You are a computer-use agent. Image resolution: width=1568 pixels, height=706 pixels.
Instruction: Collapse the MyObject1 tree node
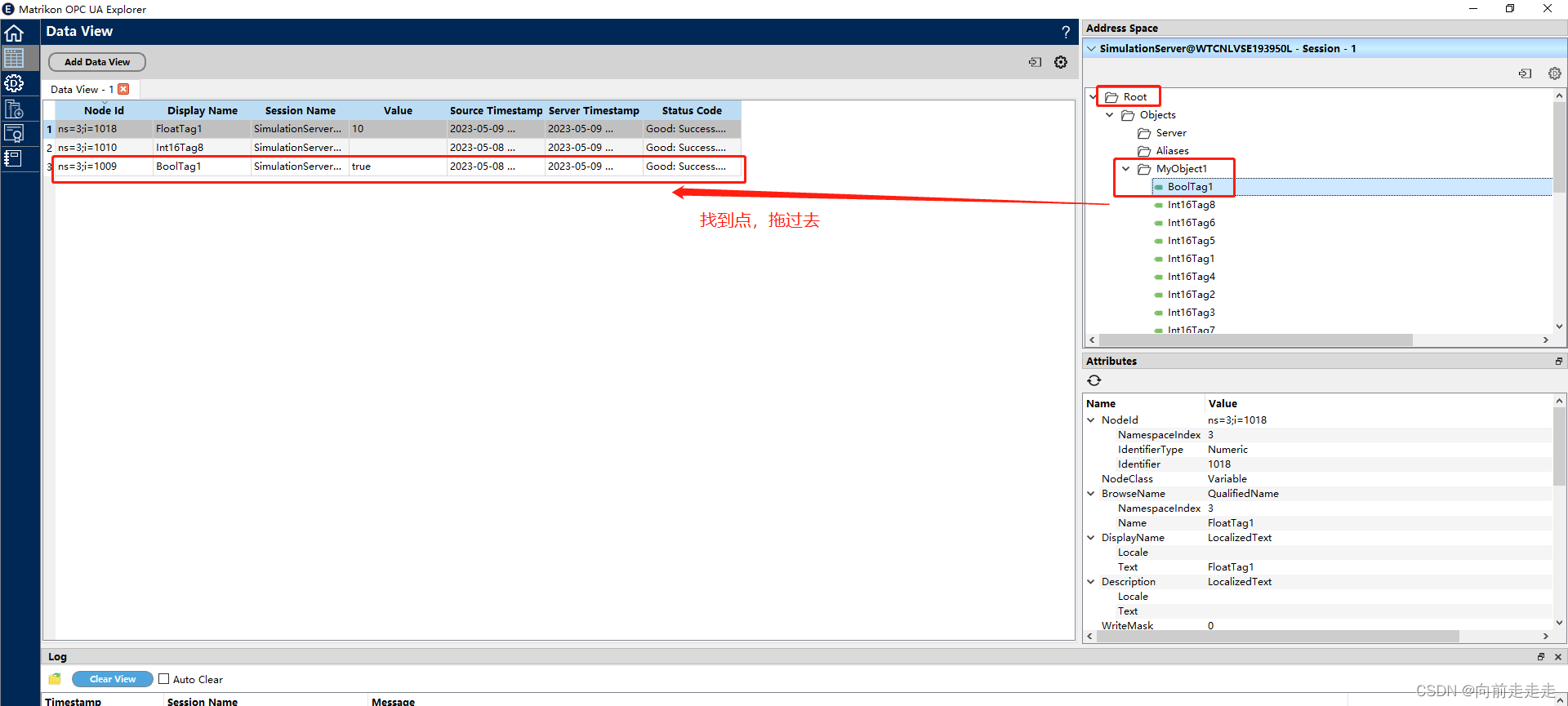tap(1126, 169)
